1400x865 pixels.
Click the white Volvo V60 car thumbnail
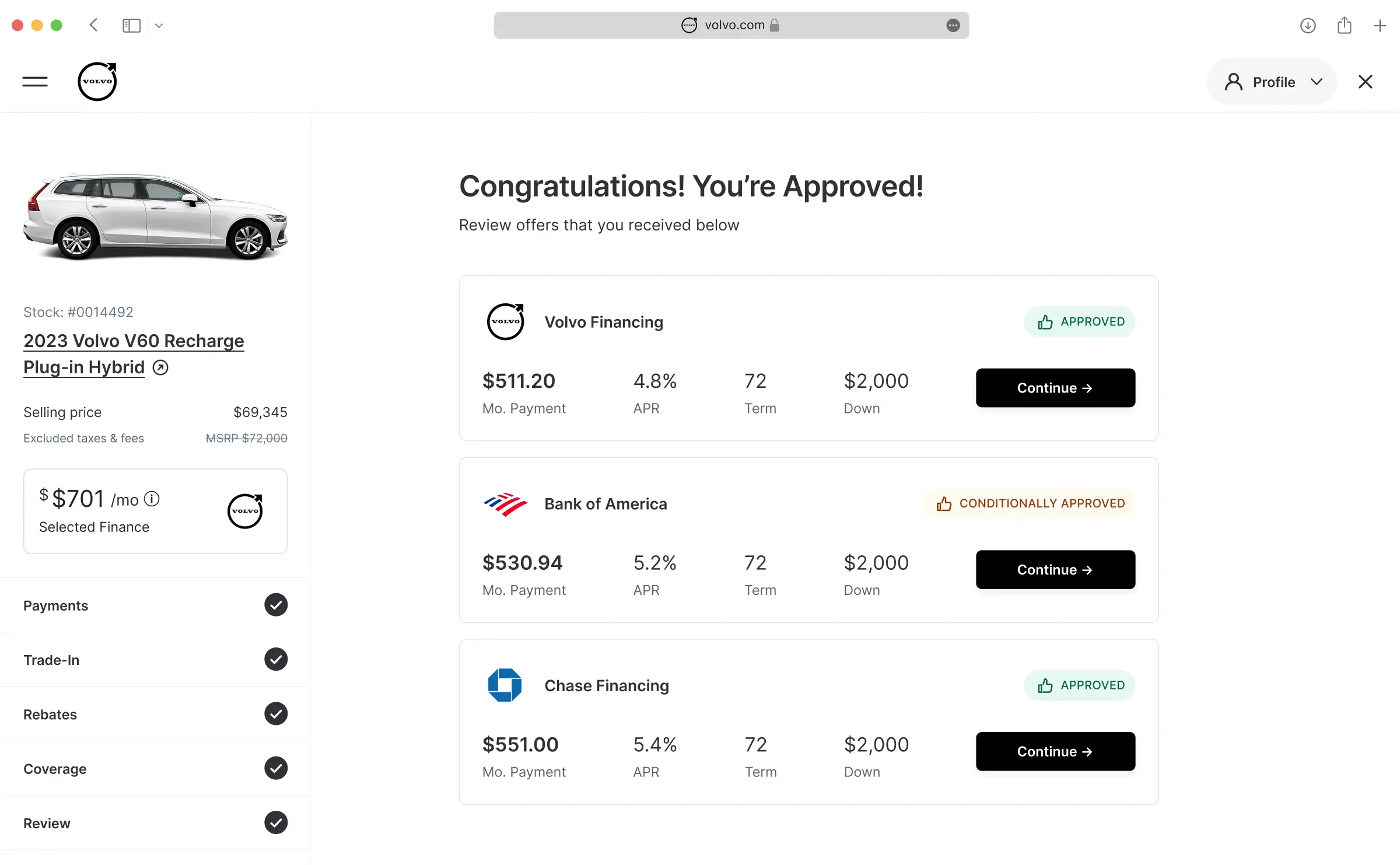pyautogui.click(x=155, y=217)
